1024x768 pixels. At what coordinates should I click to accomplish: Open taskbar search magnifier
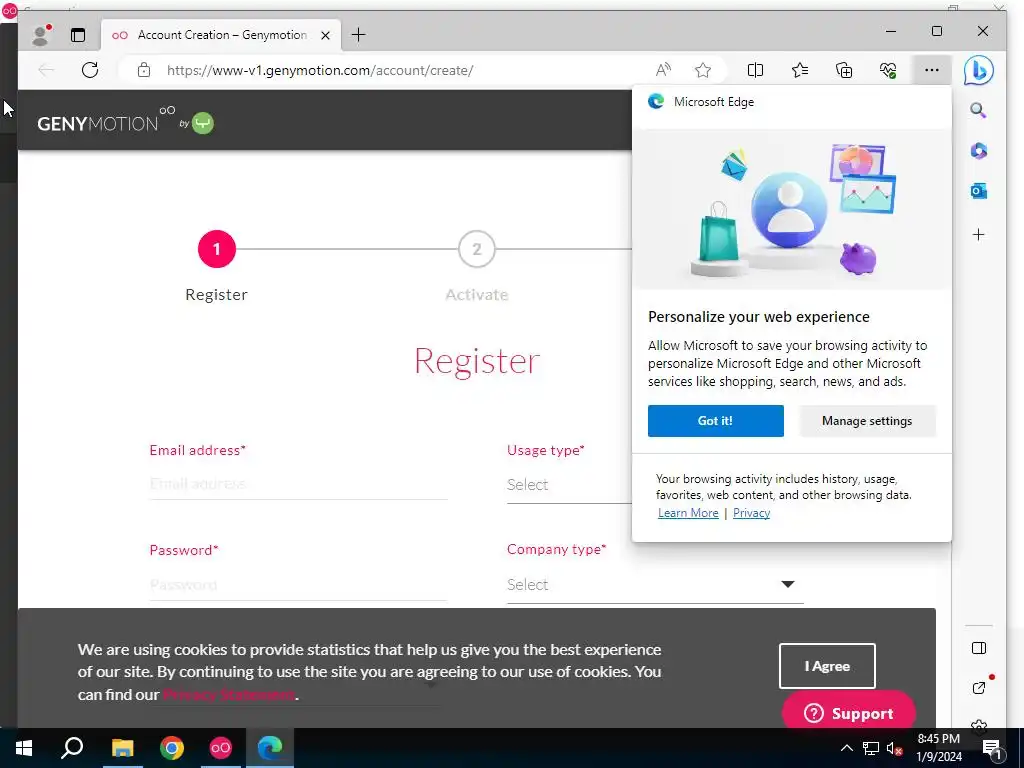[72, 748]
